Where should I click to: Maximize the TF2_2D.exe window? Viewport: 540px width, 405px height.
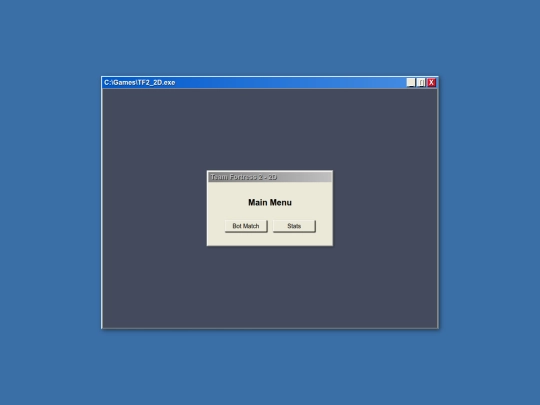(421, 82)
